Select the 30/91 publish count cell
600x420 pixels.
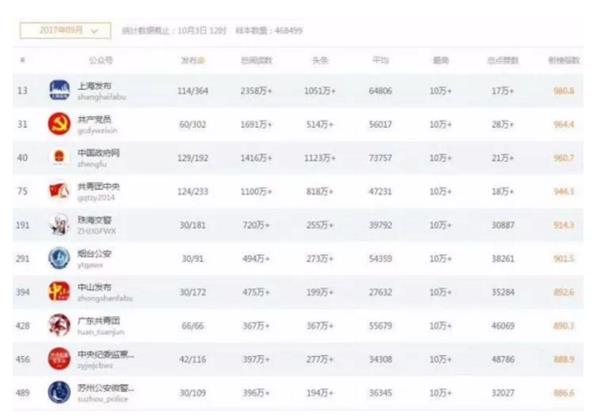click(193, 259)
